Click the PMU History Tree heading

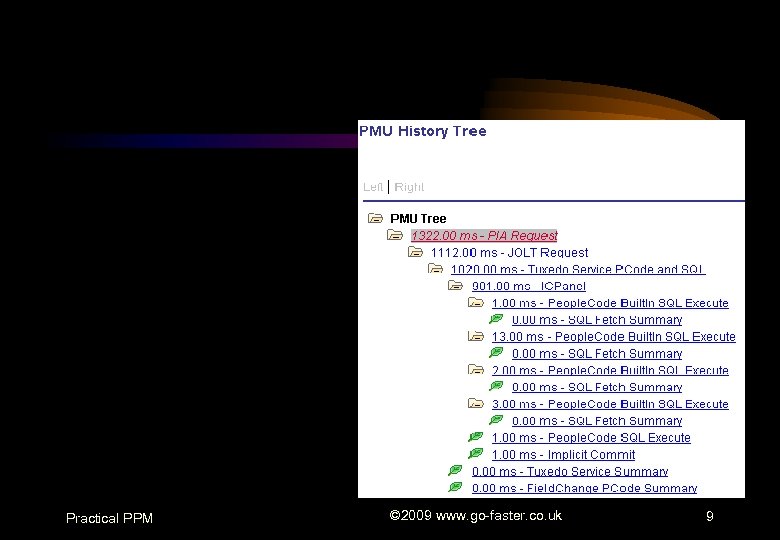point(422,131)
